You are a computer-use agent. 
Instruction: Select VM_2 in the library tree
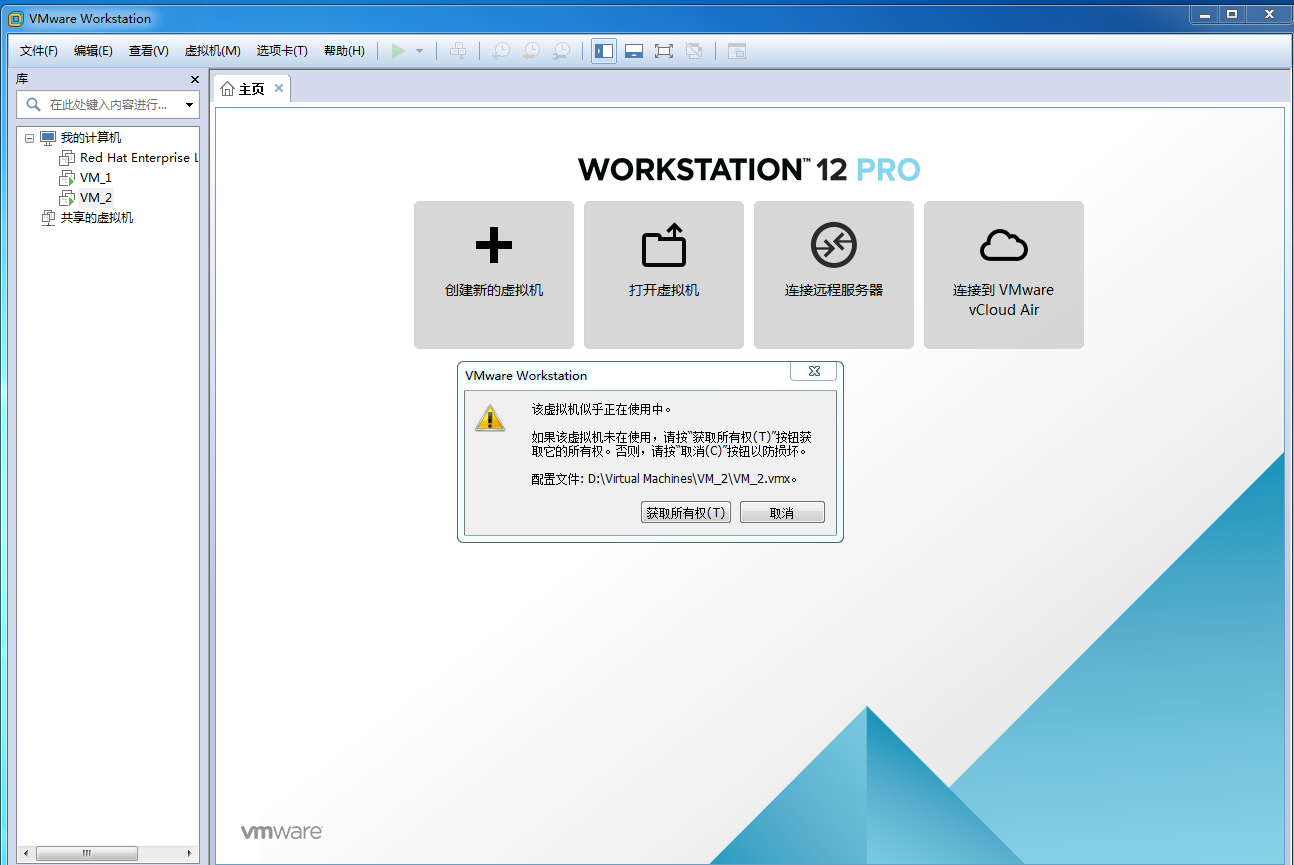click(96, 198)
